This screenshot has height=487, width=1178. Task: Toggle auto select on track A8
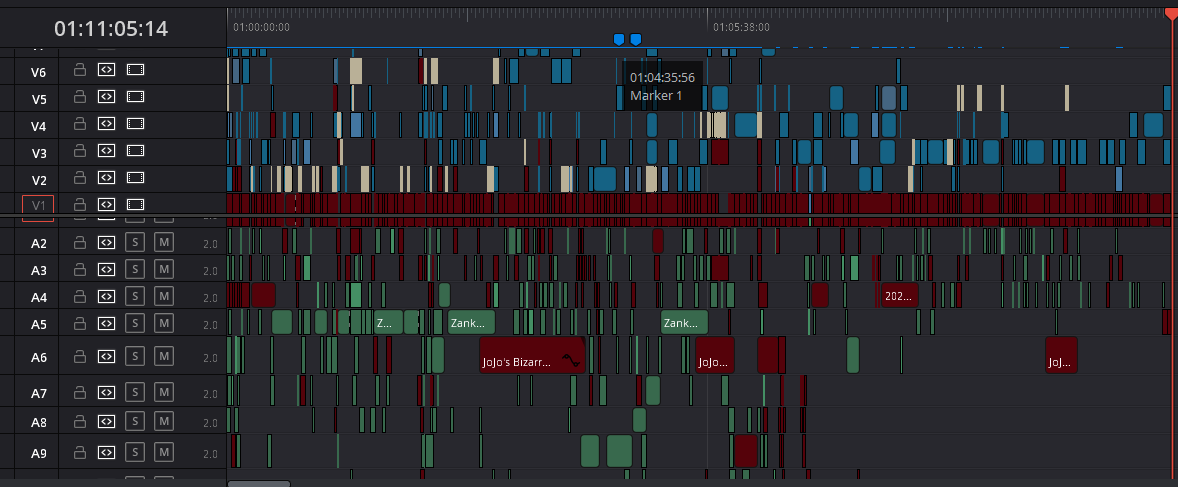(107, 422)
